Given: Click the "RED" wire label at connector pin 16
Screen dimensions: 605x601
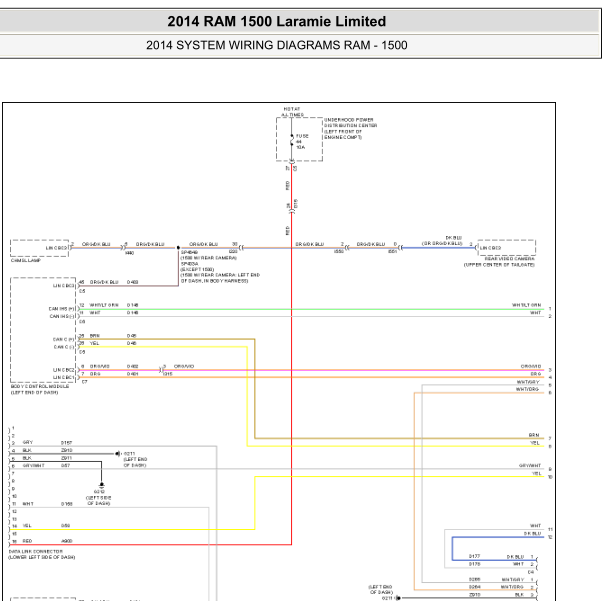Looking at the screenshot, I should click(x=27, y=541).
